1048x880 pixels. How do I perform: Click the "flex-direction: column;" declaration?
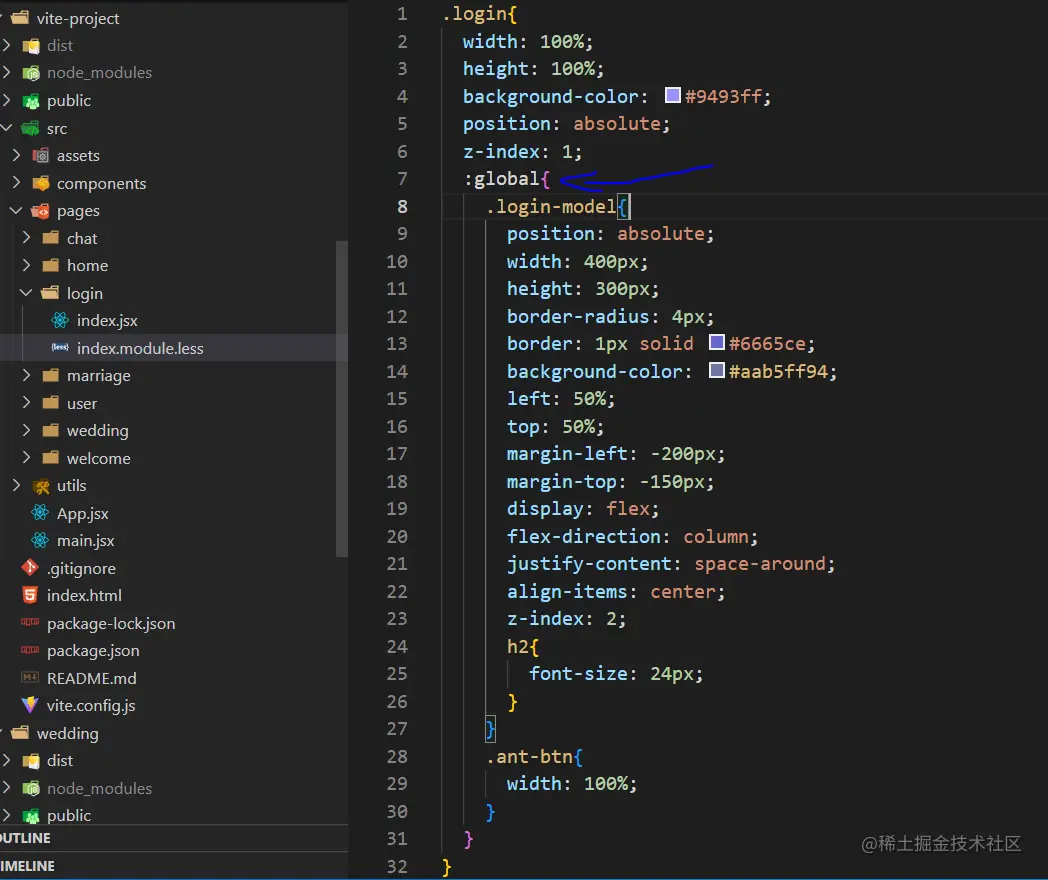tap(632, 537)
